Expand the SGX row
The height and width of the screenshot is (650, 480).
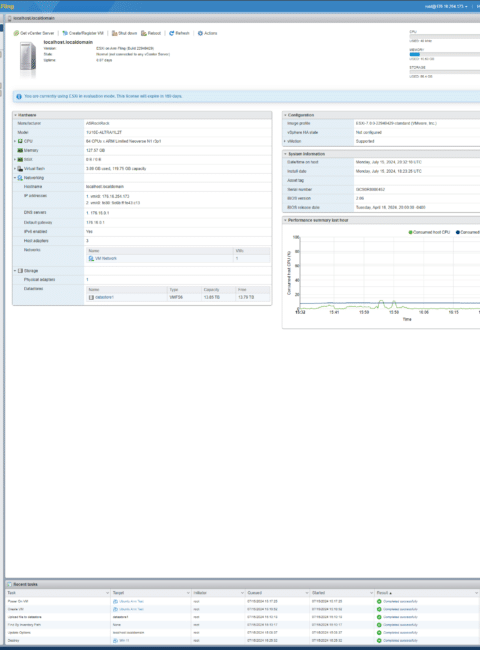tap(15, 160)
